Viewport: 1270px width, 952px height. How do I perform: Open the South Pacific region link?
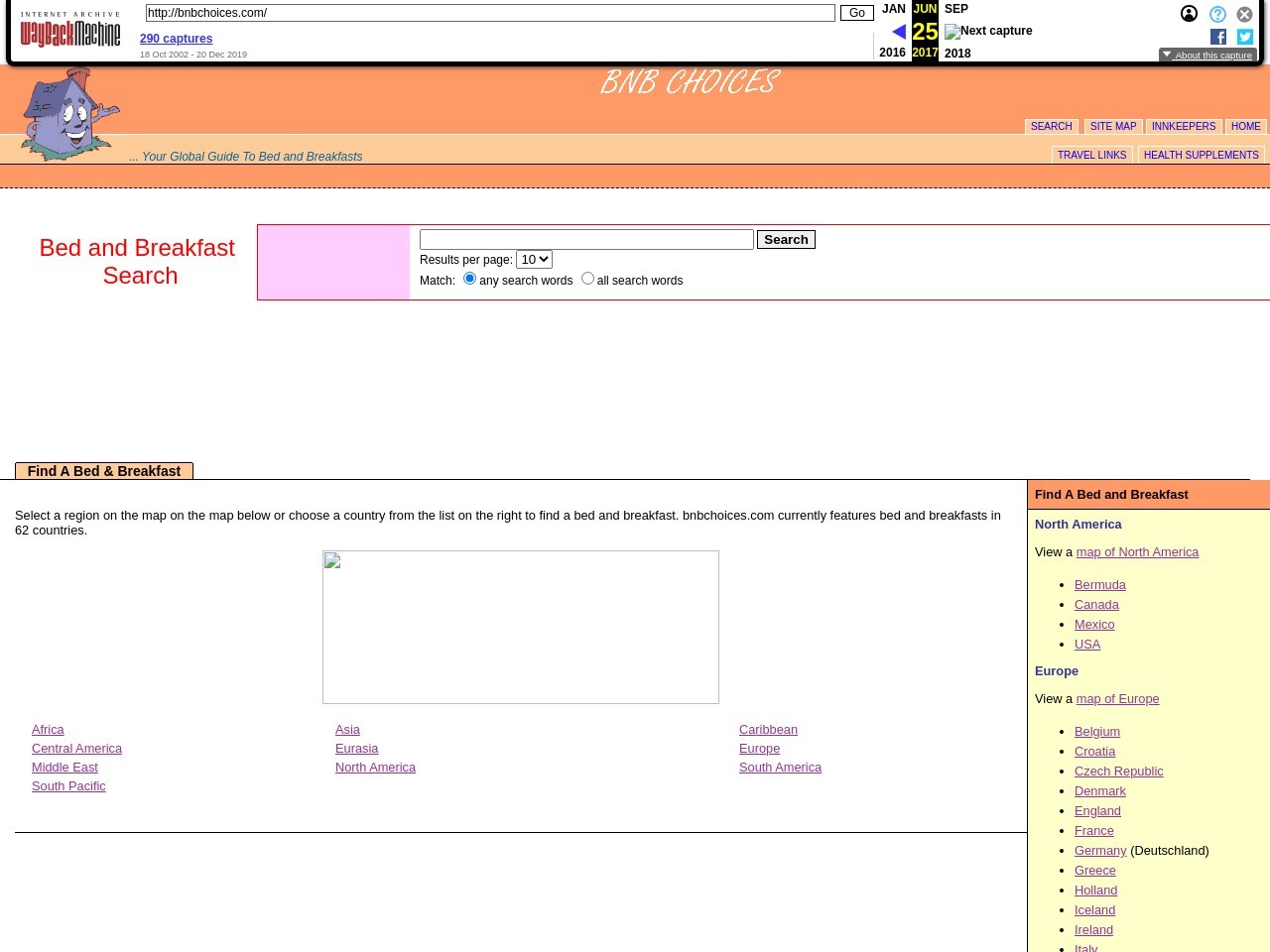coord(68,786)
